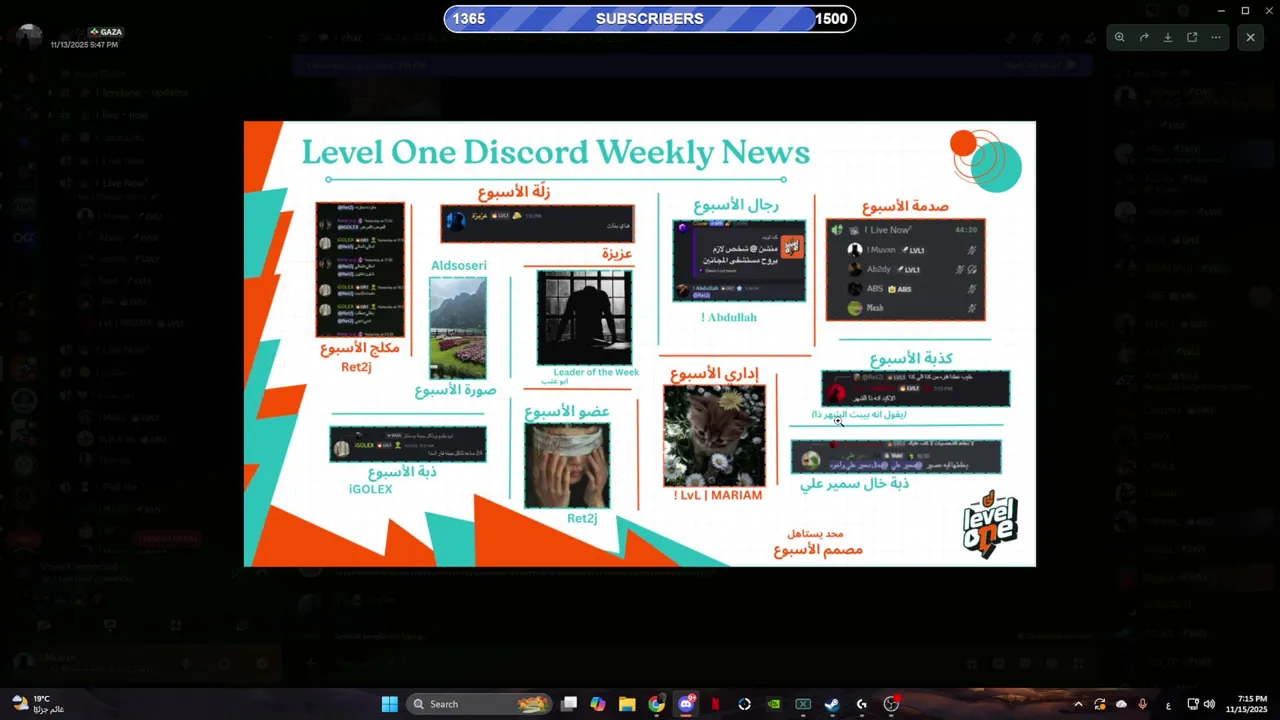Click the taskbar Search box
This screenshot has width=1280, height=720.
tap(481, 704)
